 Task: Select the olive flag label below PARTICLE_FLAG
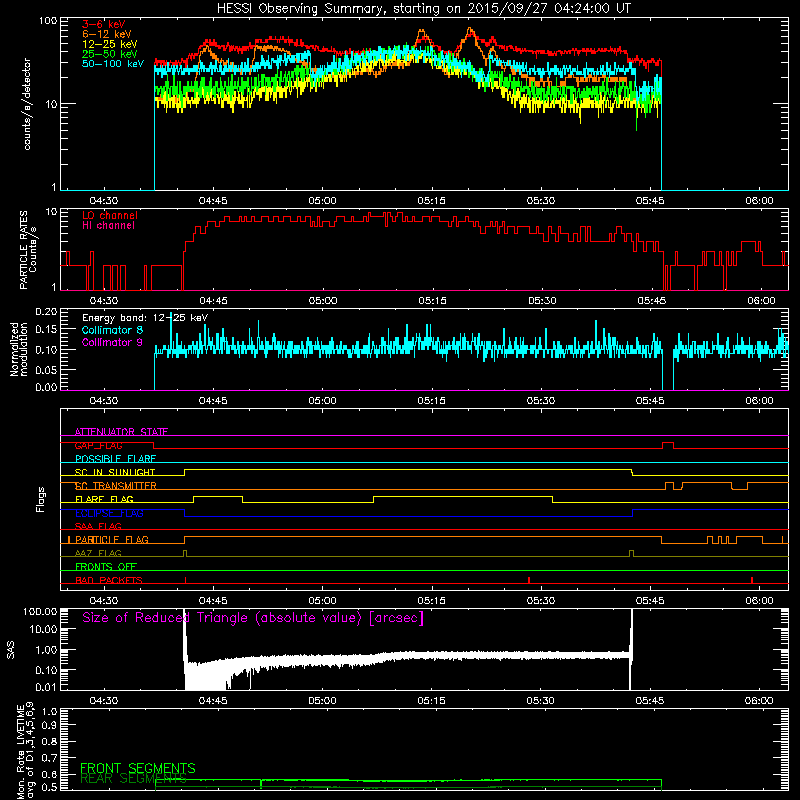pyautogui.click(x=98, y=553)
